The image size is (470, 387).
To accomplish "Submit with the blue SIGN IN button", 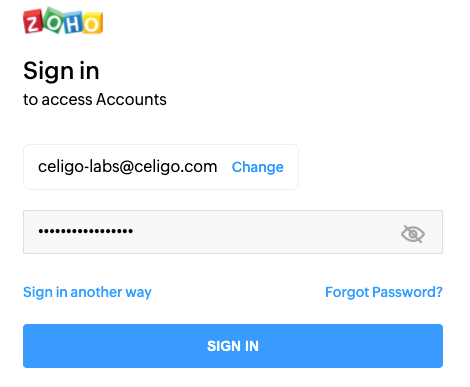I will [x=233, y=346].
